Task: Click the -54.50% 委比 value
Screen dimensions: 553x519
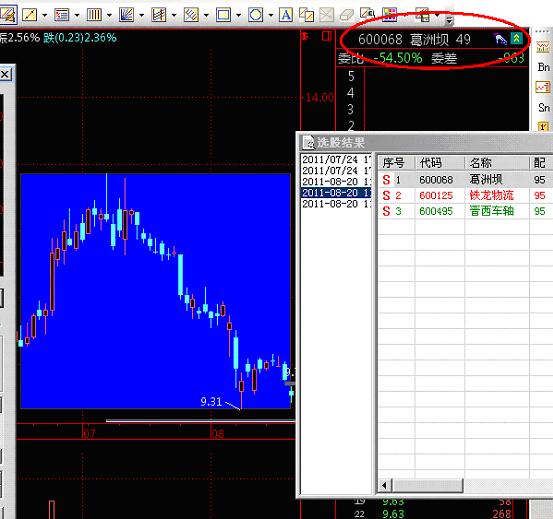Action: (x=398, y=58)
